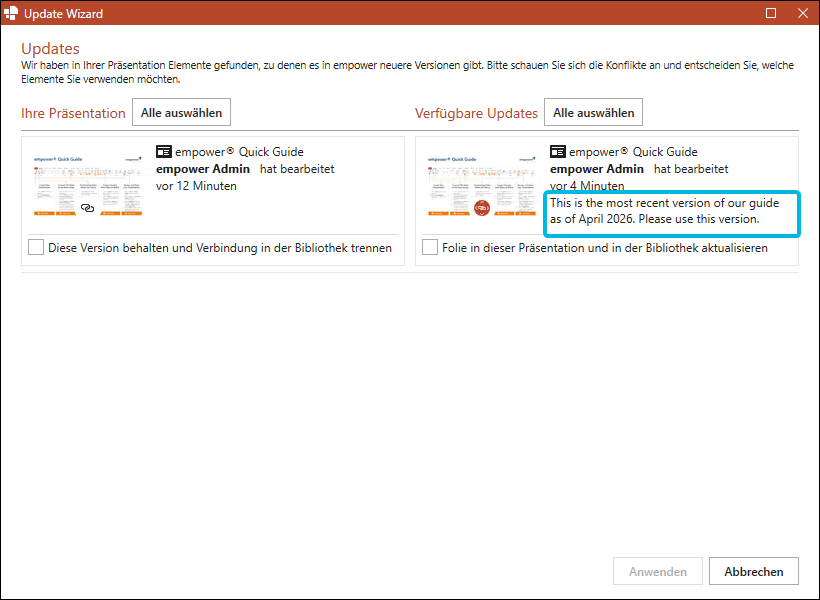
Task: Click the 'Updates' heading
Action: pyautogui.click(x=50, y=49)
